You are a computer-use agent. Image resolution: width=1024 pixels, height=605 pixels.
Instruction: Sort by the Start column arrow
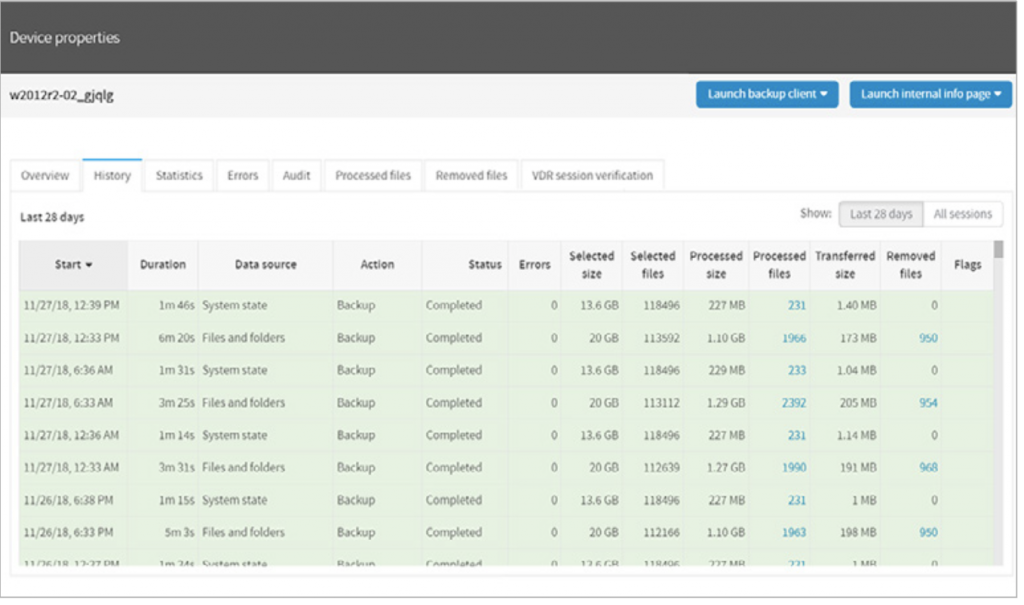pos(89,265)
